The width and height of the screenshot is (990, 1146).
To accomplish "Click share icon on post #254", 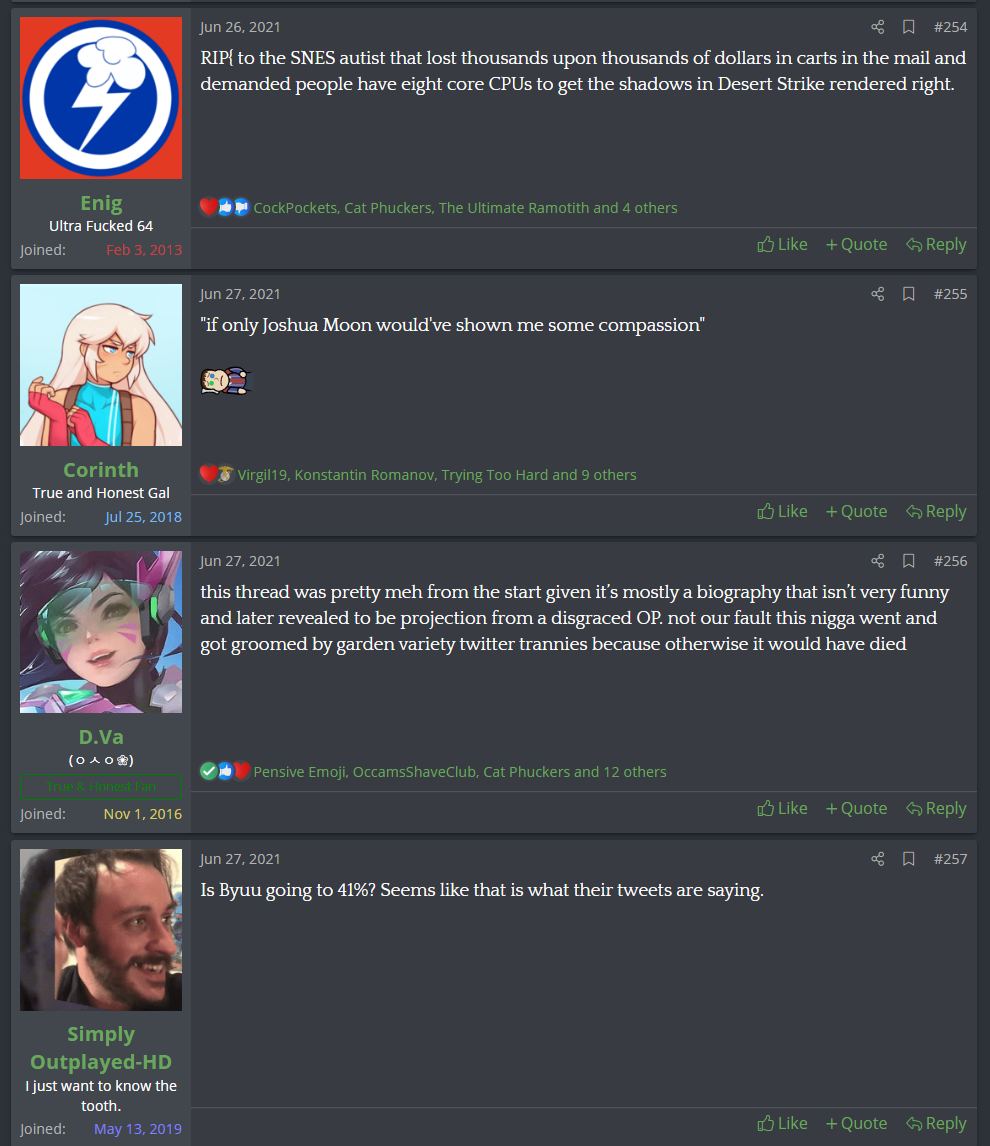I will click(x=877, y=27).
